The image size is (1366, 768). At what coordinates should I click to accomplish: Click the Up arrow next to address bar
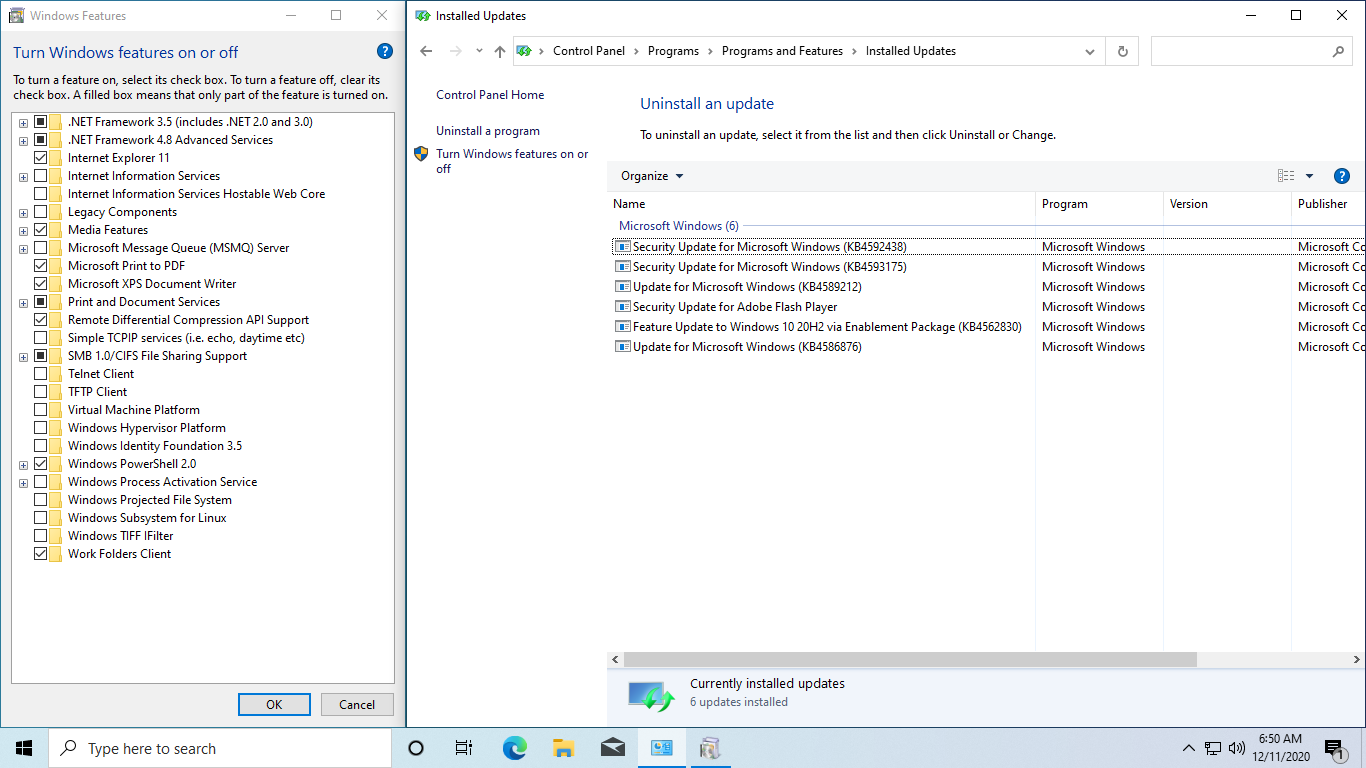[x=500, y=51]
